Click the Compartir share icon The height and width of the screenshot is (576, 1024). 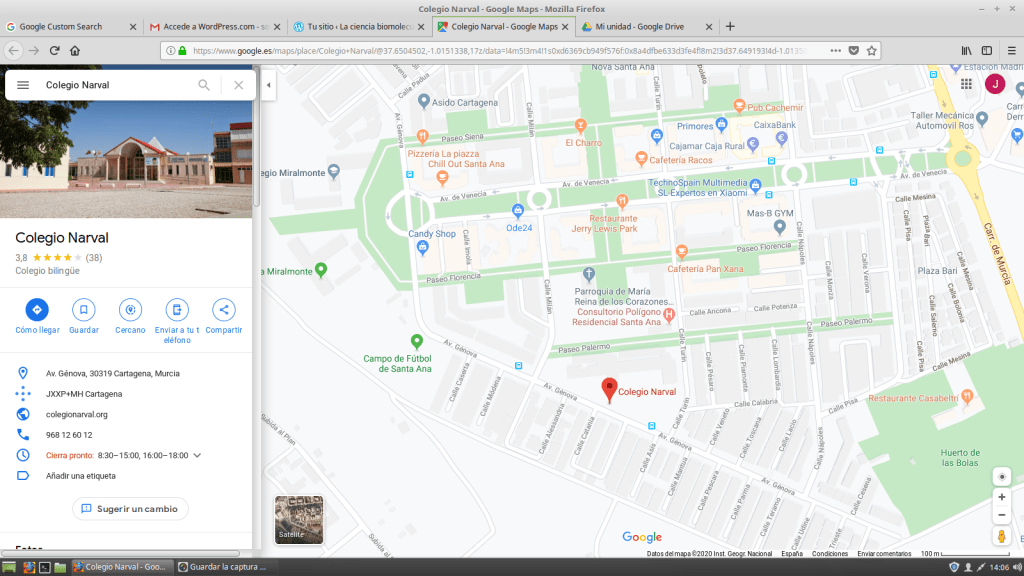(x=223, y=309)
